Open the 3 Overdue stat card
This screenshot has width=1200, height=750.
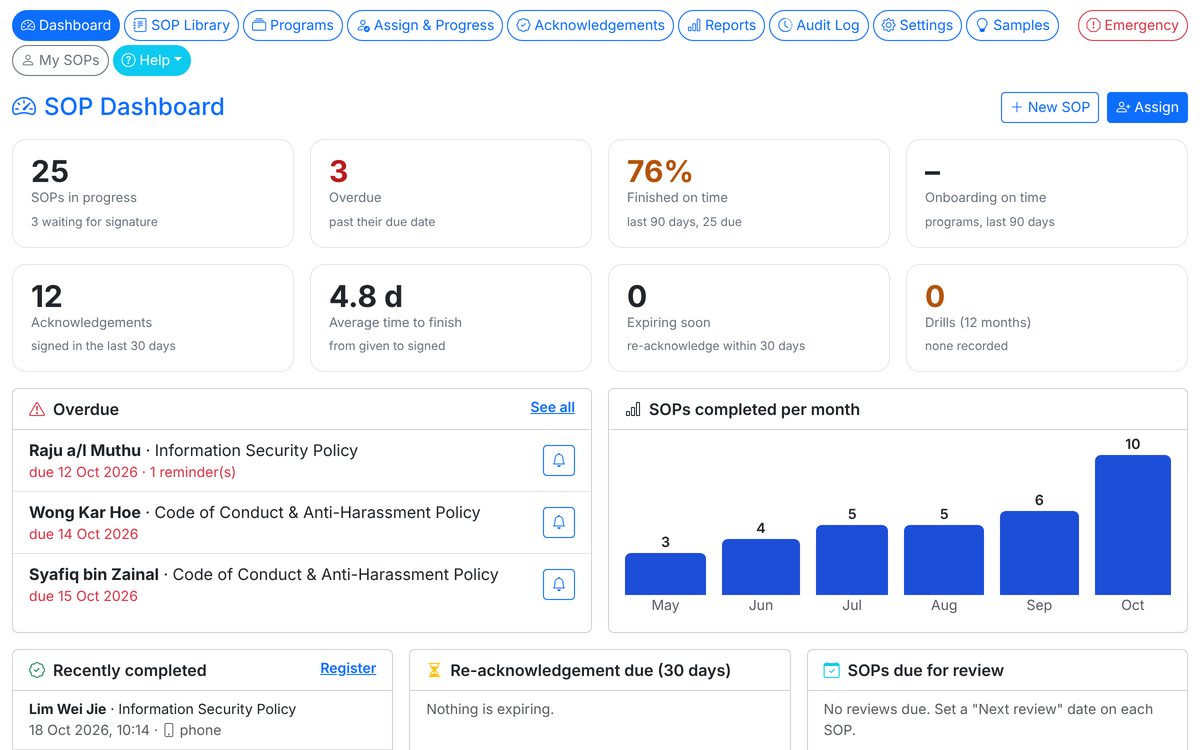451,193
